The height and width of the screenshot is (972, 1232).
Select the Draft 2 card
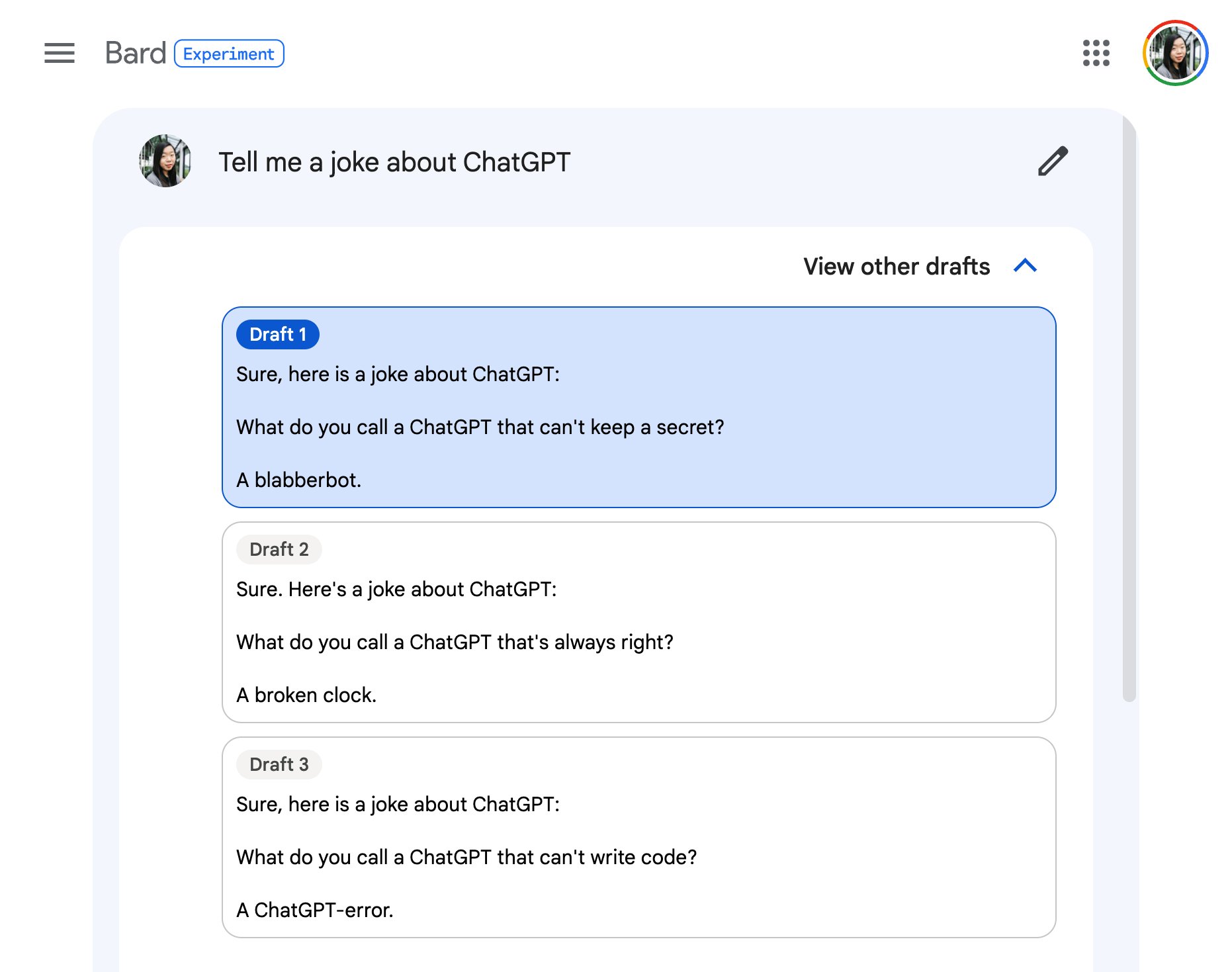pos(638,622)
